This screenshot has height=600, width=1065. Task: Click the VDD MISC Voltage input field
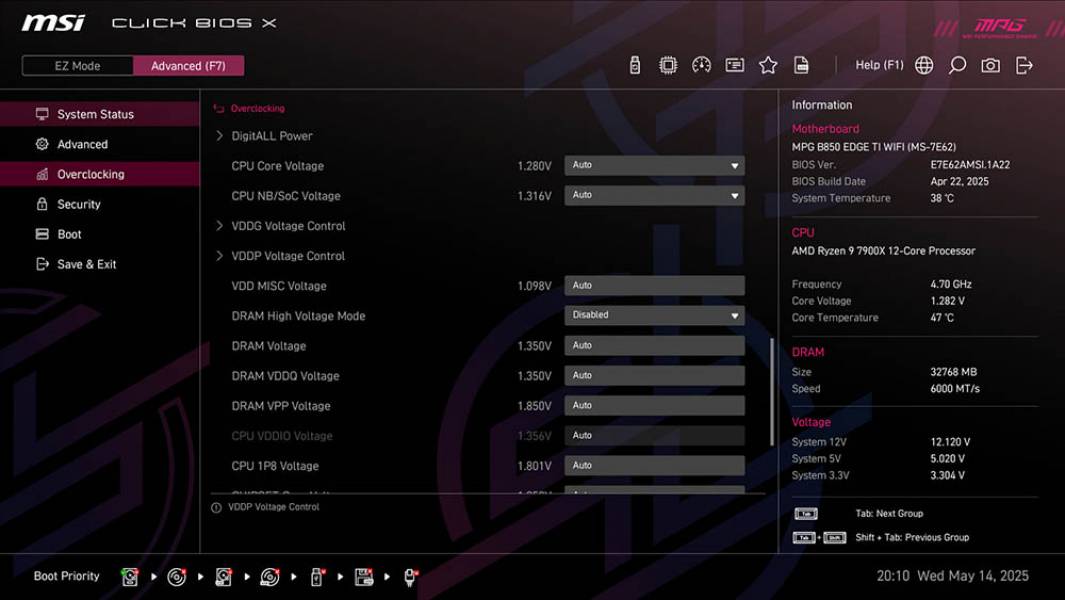pyautogui.click(x=654, y=285)
